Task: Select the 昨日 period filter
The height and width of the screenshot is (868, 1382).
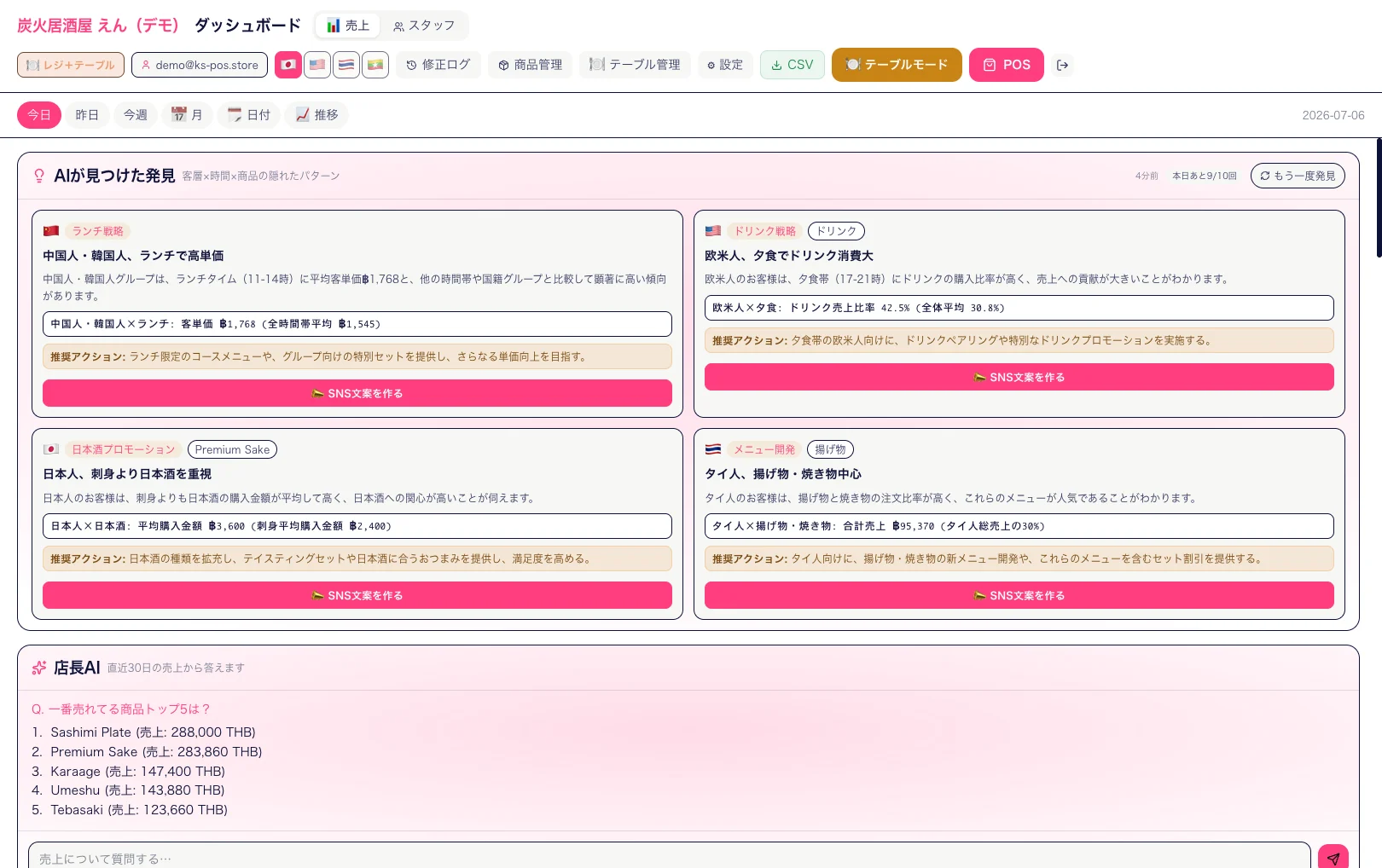Action: (x=87, y=115)
